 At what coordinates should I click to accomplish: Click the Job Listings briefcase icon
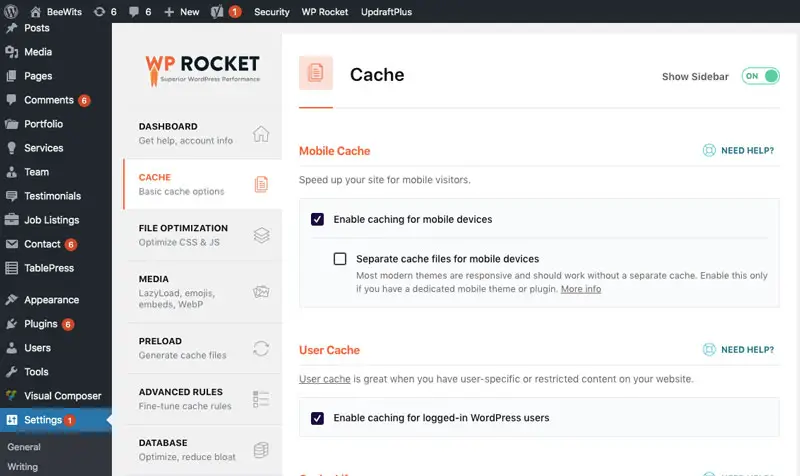(x=11, y=219)
